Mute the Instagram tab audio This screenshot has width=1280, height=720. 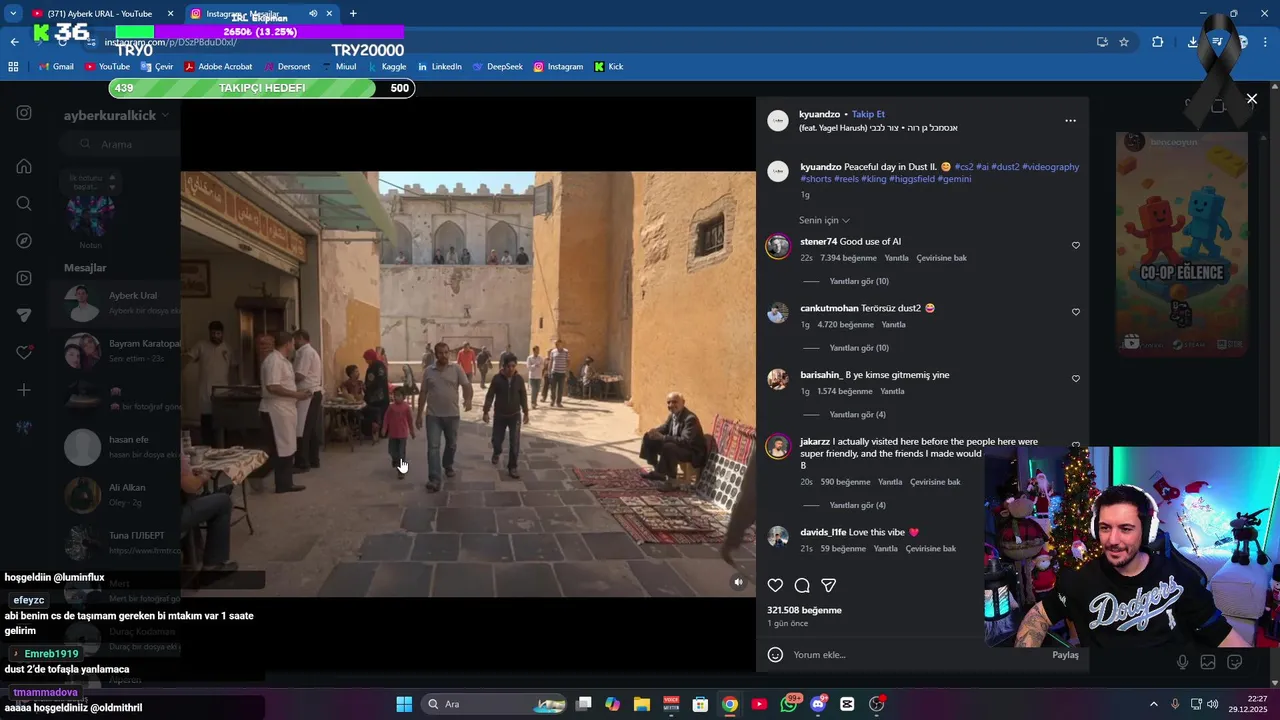[313, 13]
